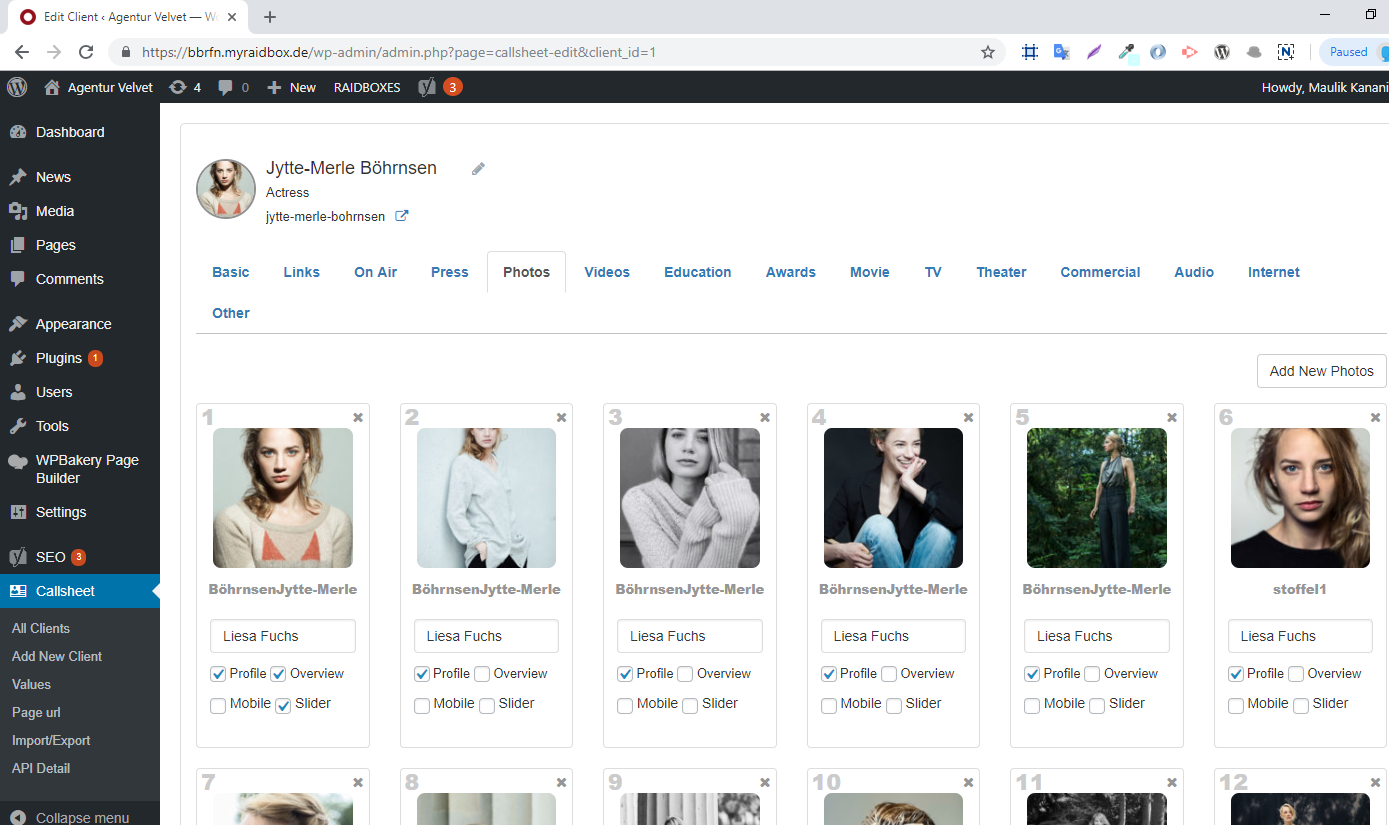Check the Slider box for photo 5
Image resolution: width=1389 pixels, height=825 pixels.
[x=1097, y=705]
